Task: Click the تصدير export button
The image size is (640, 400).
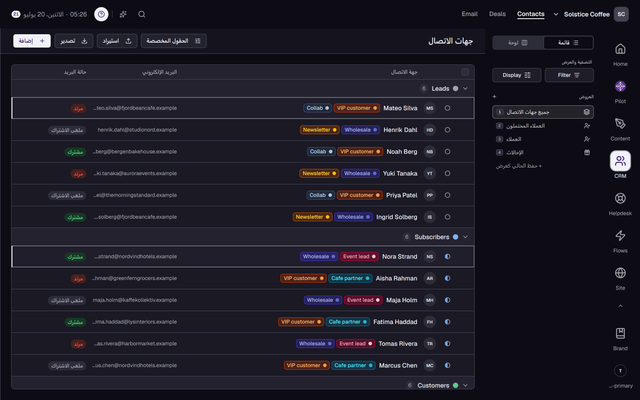Action: [74, 41]
